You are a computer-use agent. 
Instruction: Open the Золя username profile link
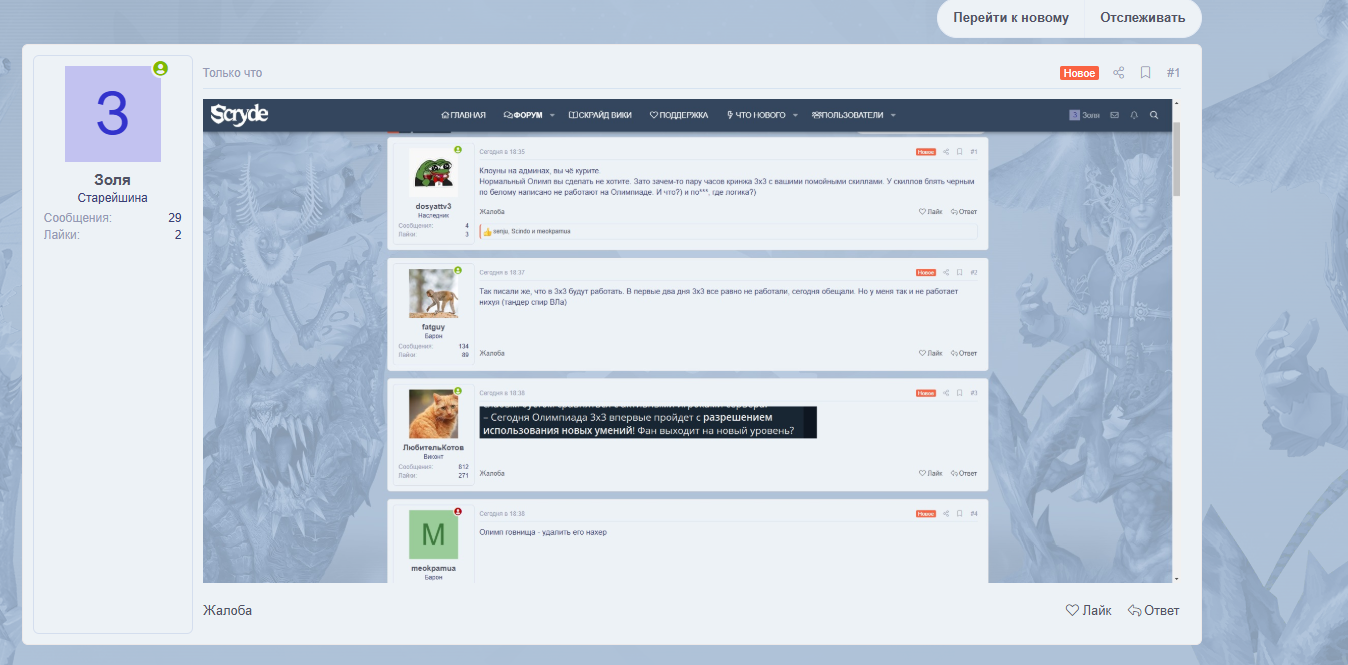(112, 180)
